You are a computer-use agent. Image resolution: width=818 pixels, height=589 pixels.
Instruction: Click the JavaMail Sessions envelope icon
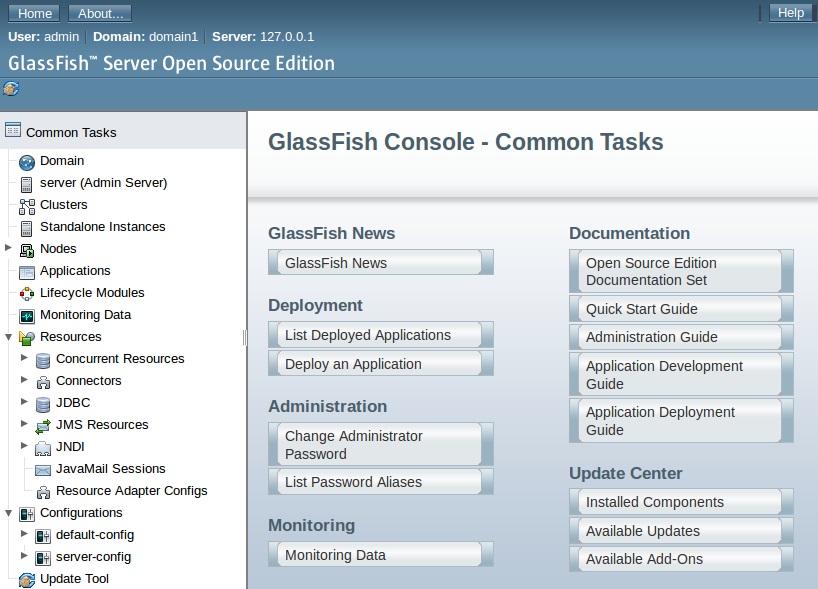pyautogui.click(x=43, y=470)
